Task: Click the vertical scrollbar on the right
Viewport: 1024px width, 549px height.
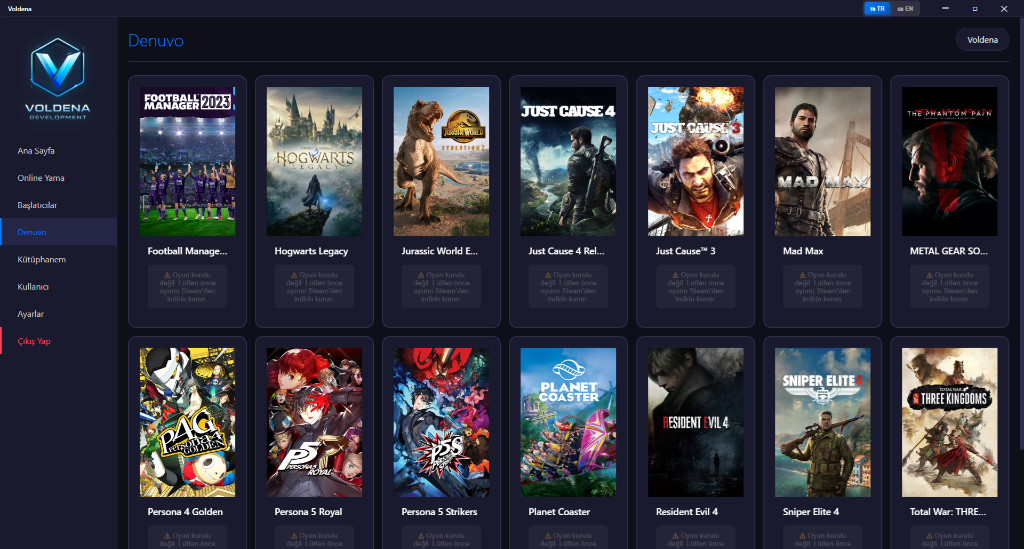Action: 1021,233
